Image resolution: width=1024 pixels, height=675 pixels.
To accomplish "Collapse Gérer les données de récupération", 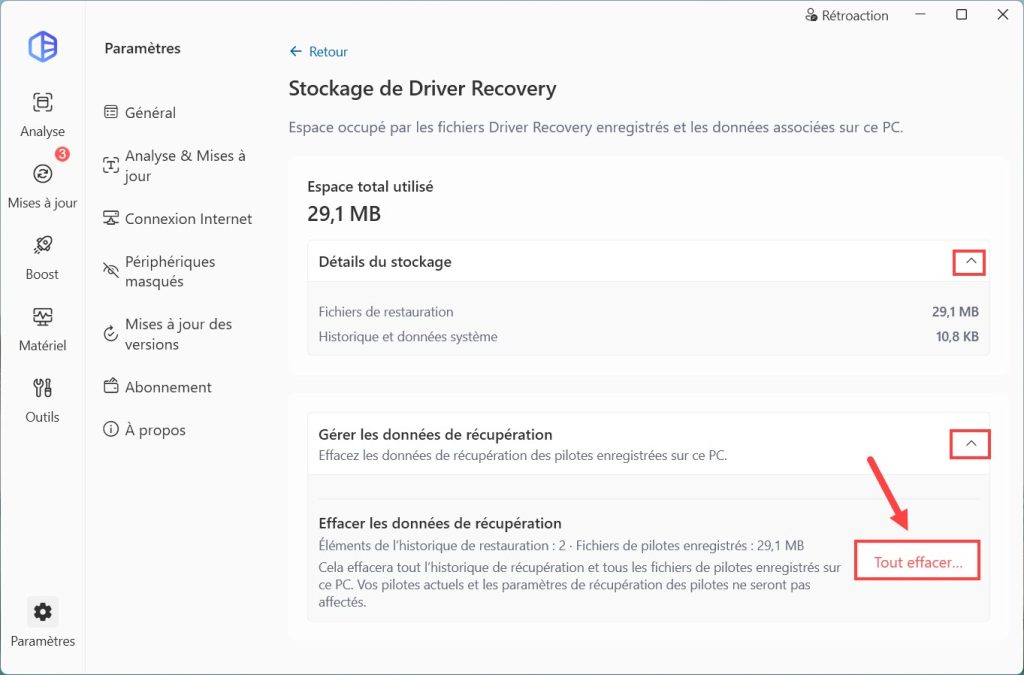I will (970, 444).
